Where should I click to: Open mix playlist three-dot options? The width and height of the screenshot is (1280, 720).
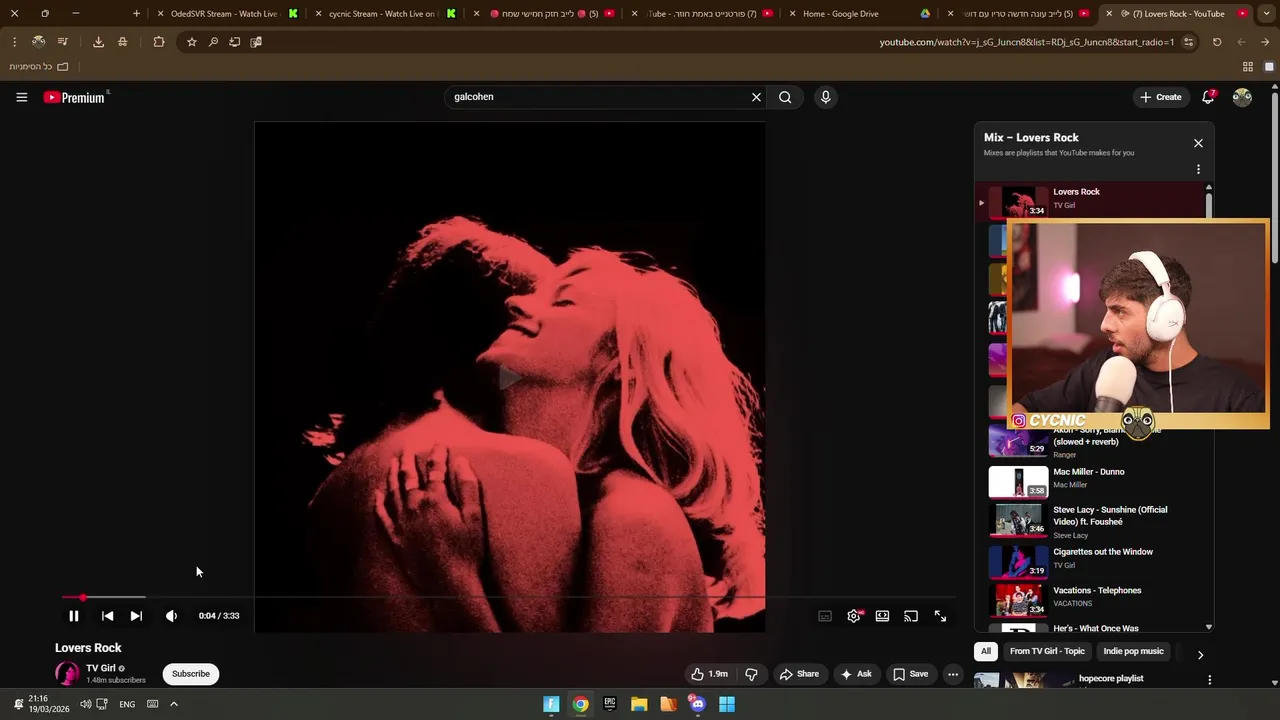(x=1198, y=169)
